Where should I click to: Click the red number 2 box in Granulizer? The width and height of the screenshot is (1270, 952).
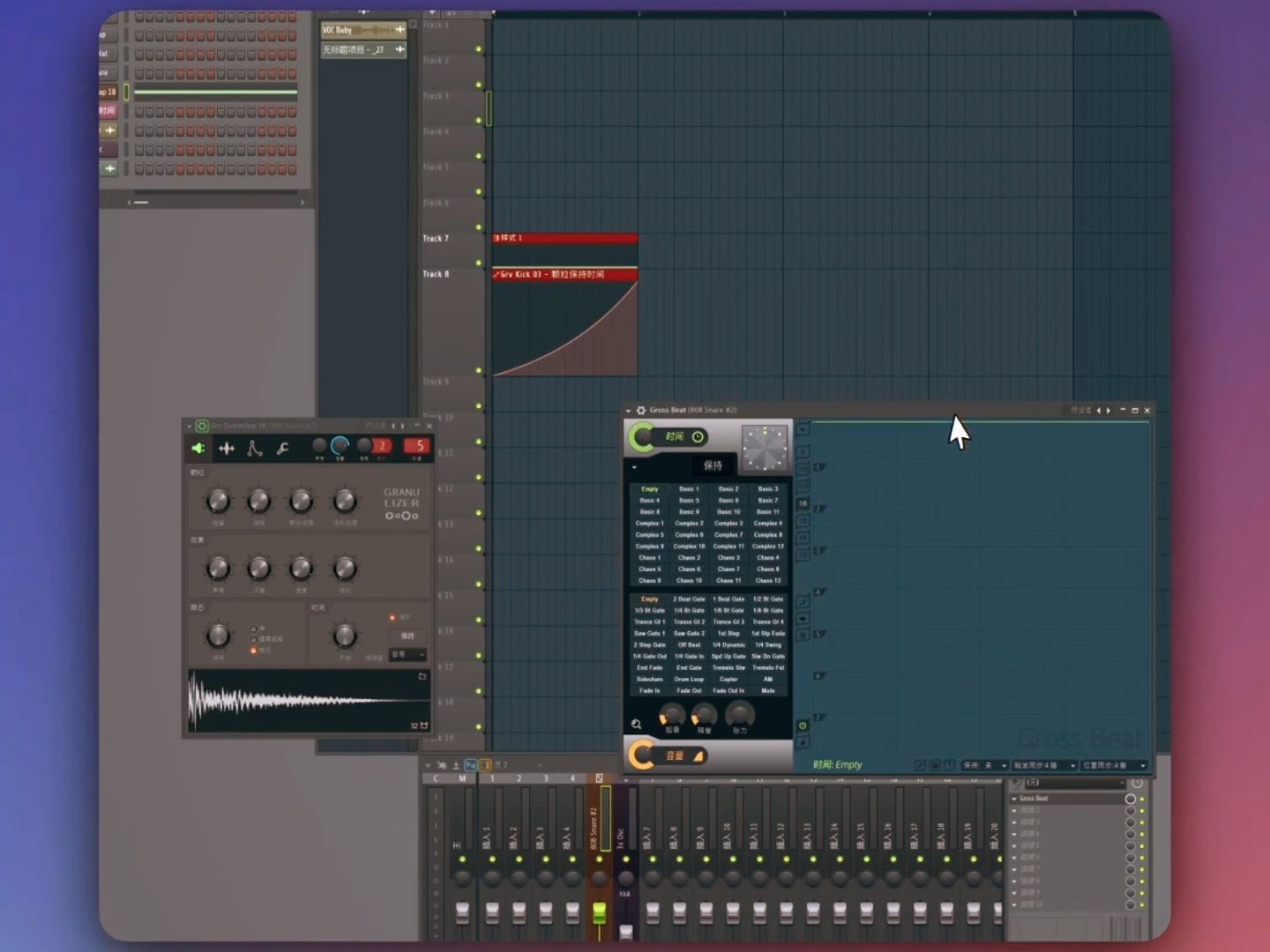tap(382, 446)
